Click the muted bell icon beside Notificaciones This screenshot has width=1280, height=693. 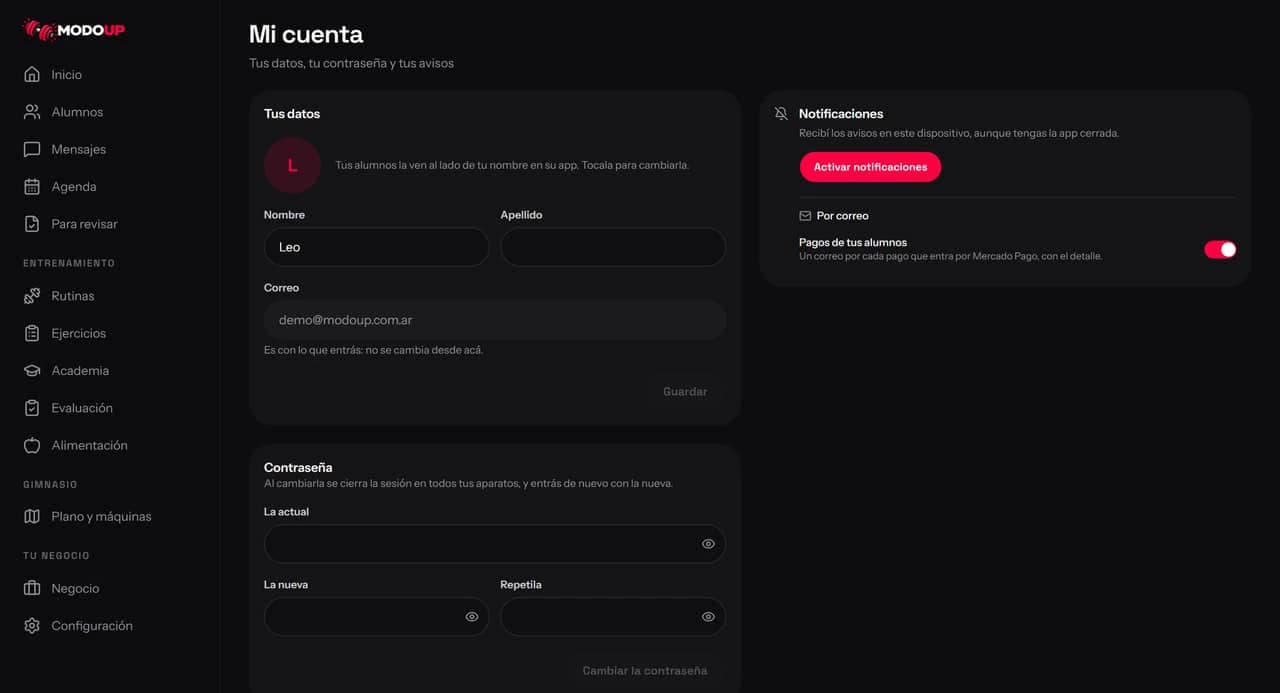(782, 114)
